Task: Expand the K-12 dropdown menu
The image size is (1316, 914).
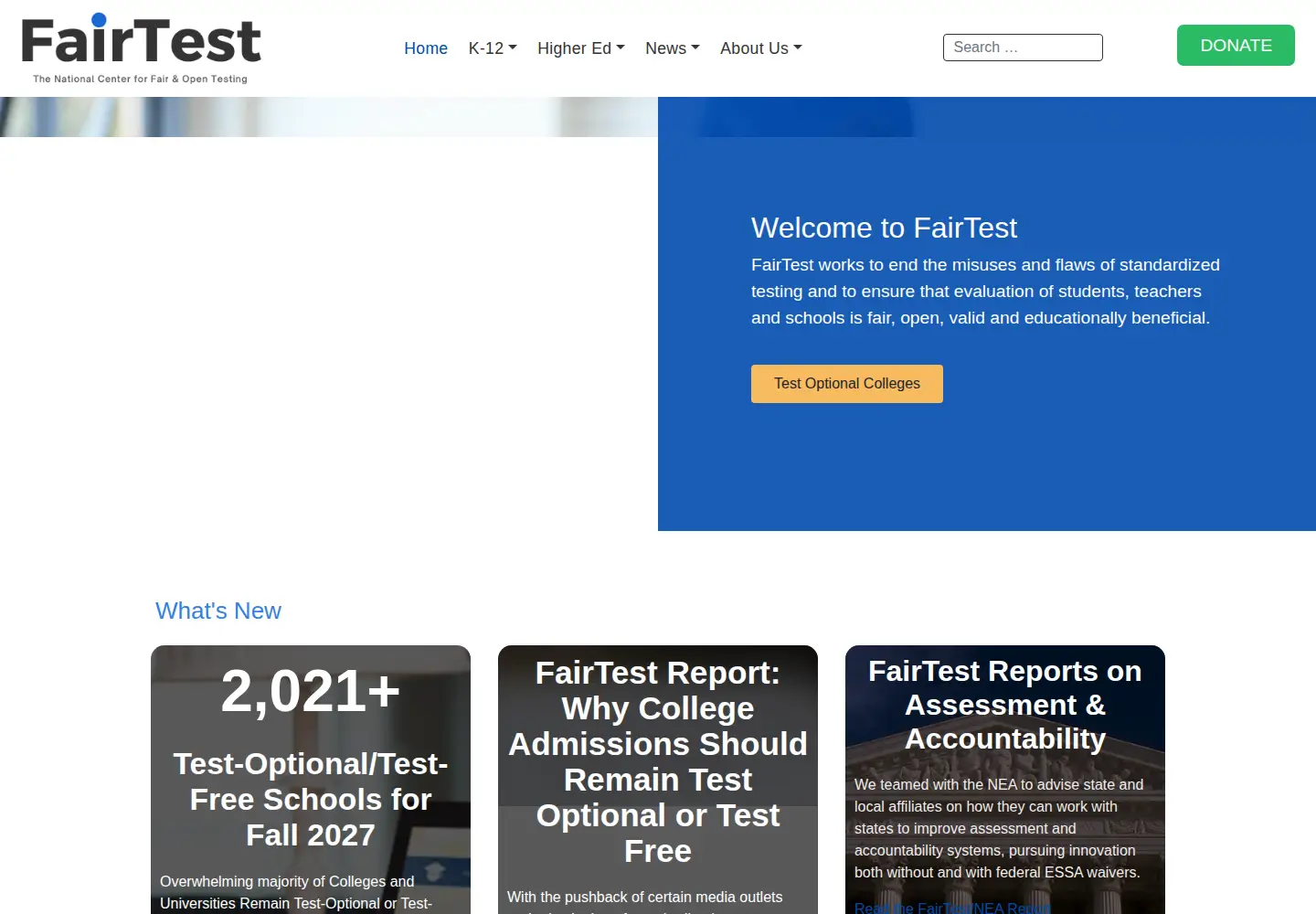Action: [493, 48]
